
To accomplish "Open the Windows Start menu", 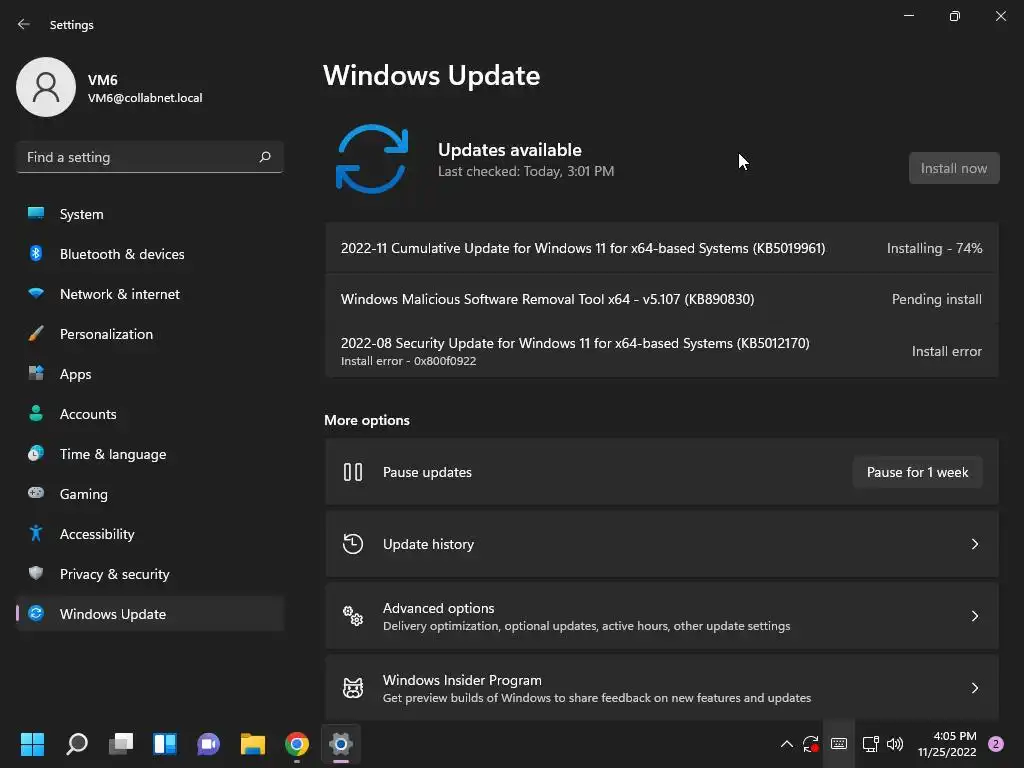I will point(32,744).
